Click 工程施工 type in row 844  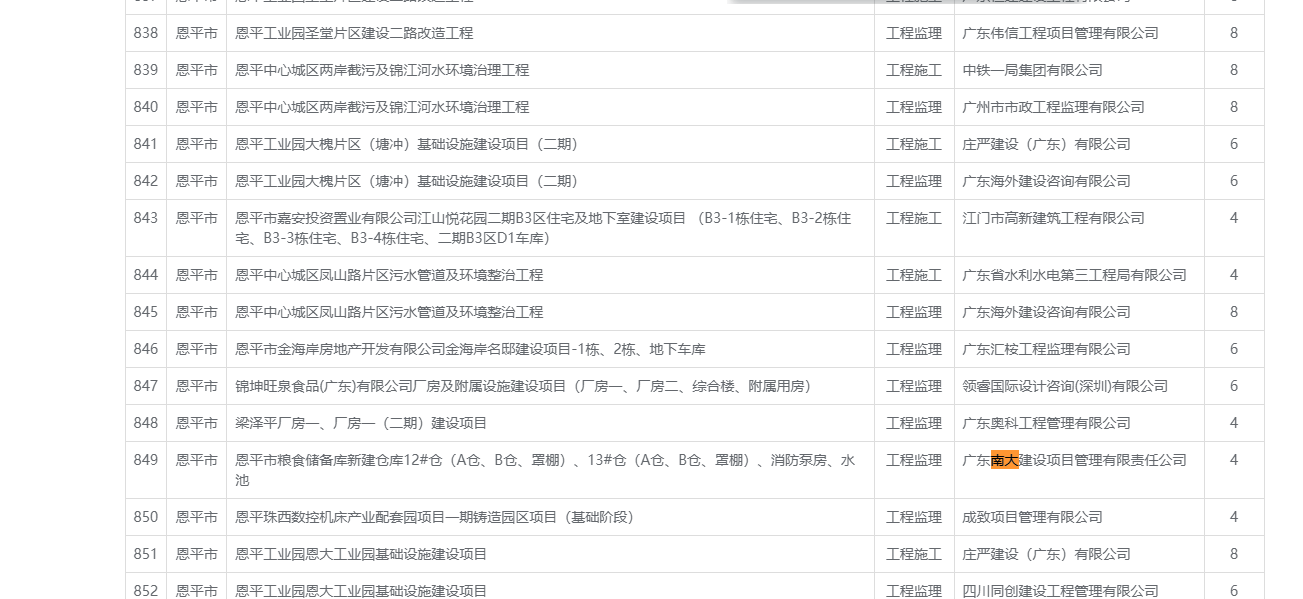click(914, 275)
